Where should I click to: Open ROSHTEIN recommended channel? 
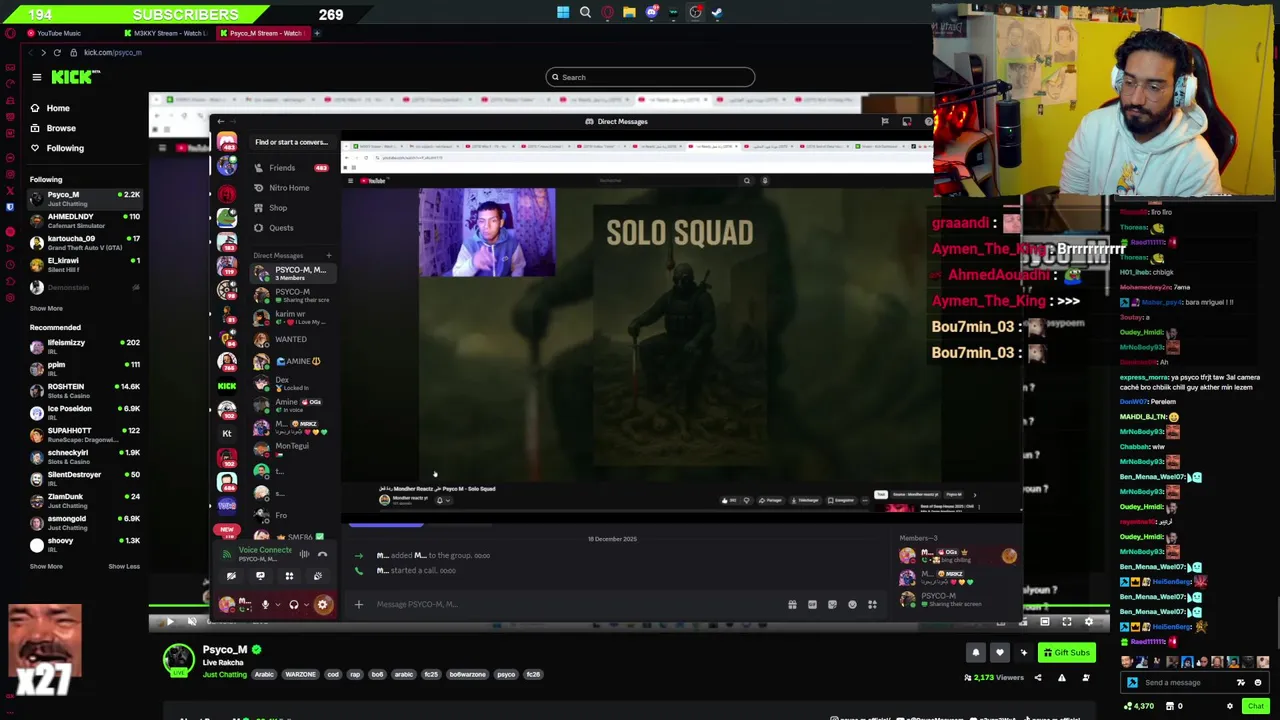click(x=85, y=390)
